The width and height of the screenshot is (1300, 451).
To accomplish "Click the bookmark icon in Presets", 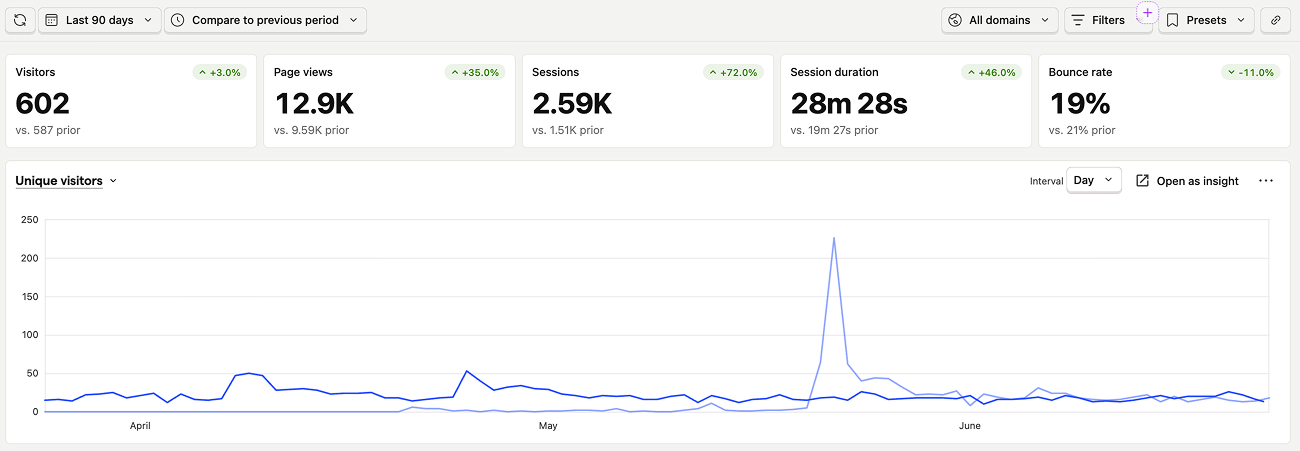I will pyautogui.click(x=1173, y=20).
